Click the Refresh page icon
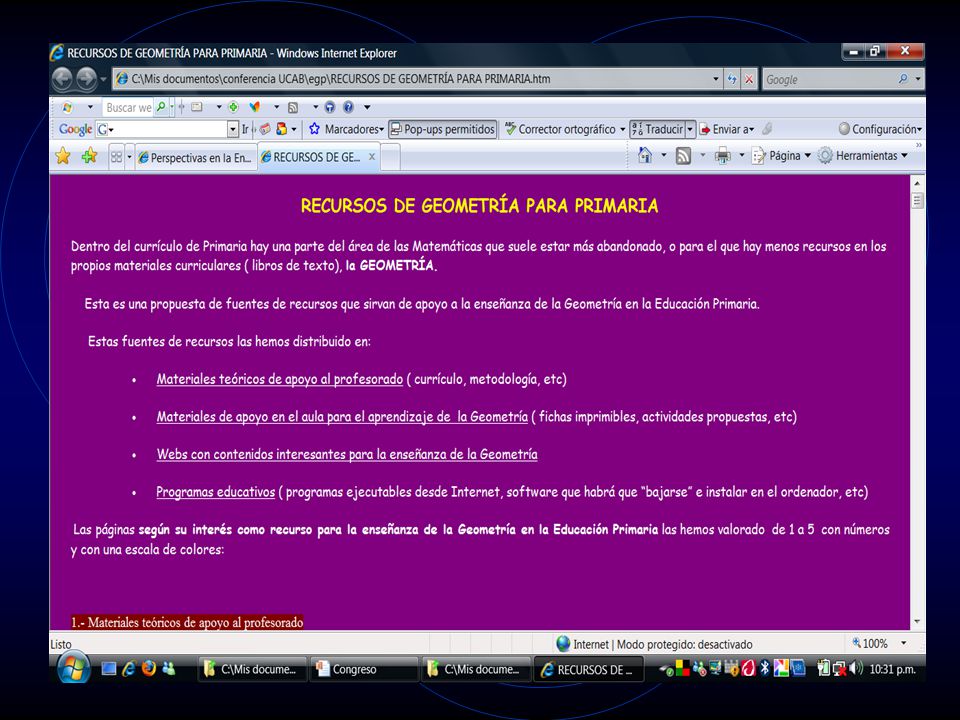 tap(732, 79)
